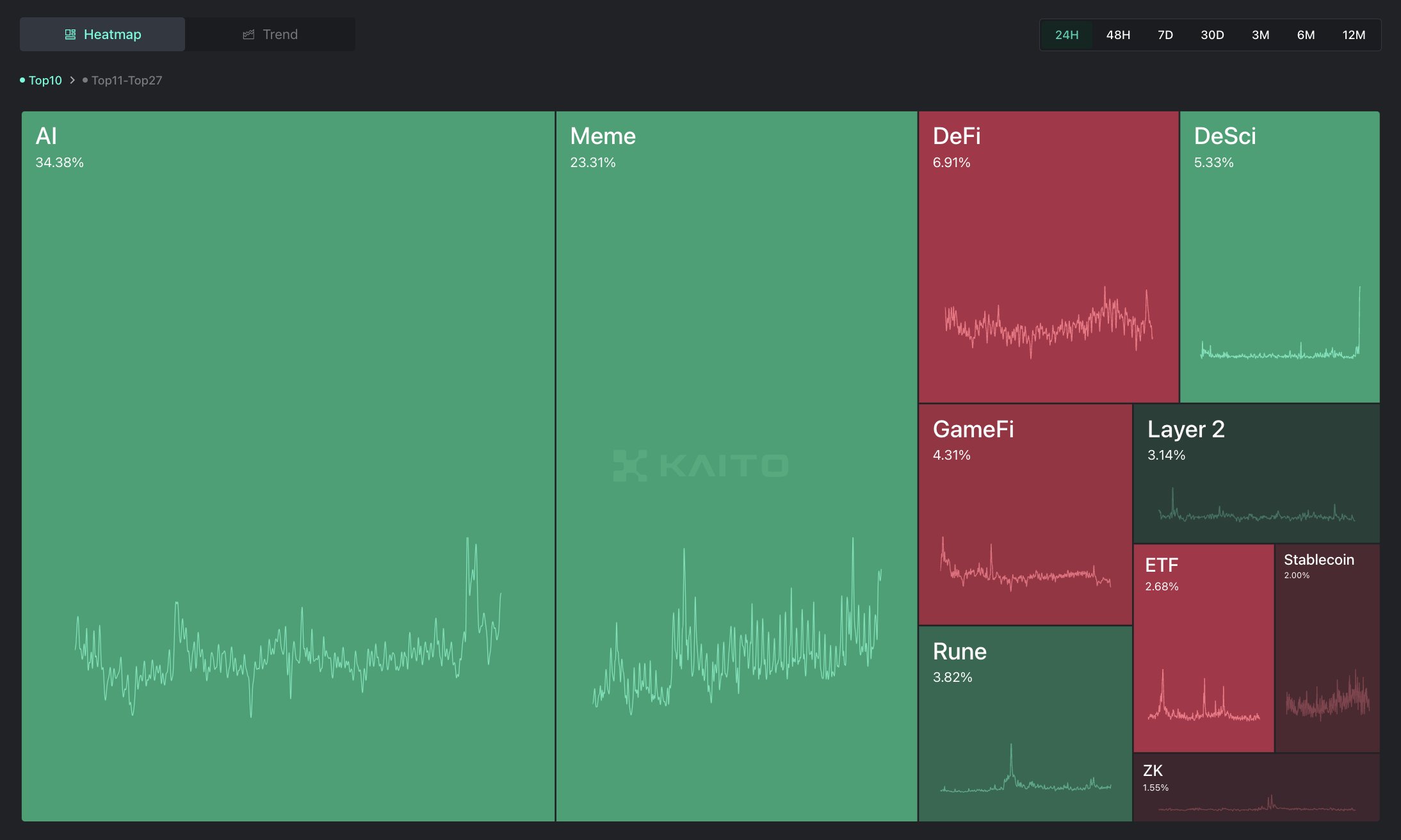Switch to the Trend tab
This screenshot has height=840, width=1401.
[x=270, y=35]
